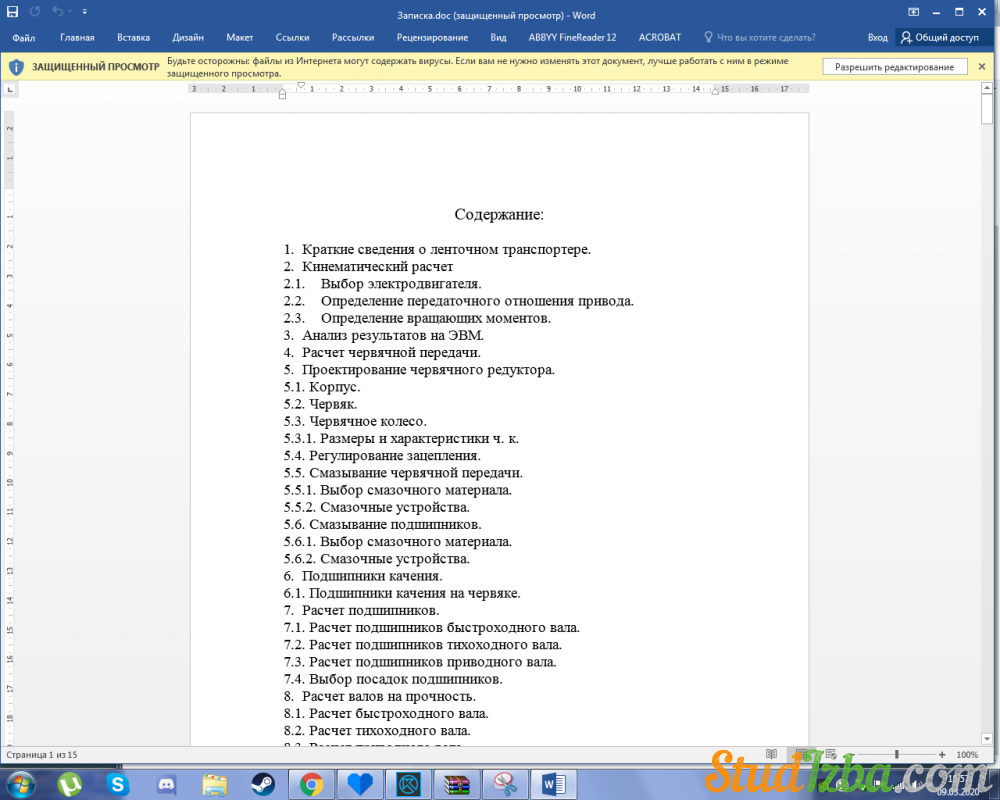Click the Общий доступ share button

pyautogui.click(x=939, y=38)
